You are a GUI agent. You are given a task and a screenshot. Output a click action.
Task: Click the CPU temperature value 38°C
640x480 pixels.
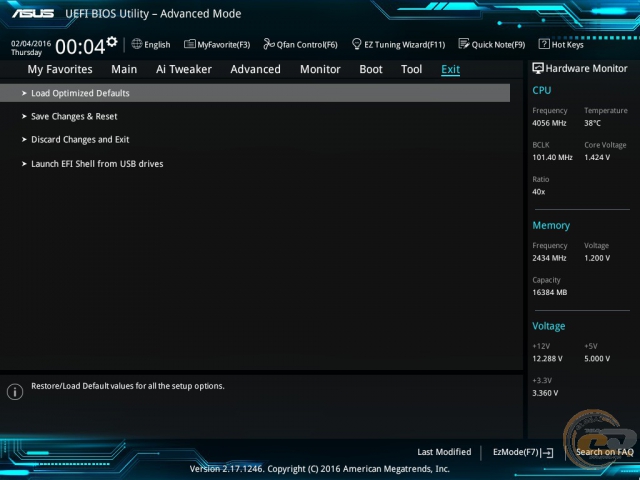click(x=592, y=123)
